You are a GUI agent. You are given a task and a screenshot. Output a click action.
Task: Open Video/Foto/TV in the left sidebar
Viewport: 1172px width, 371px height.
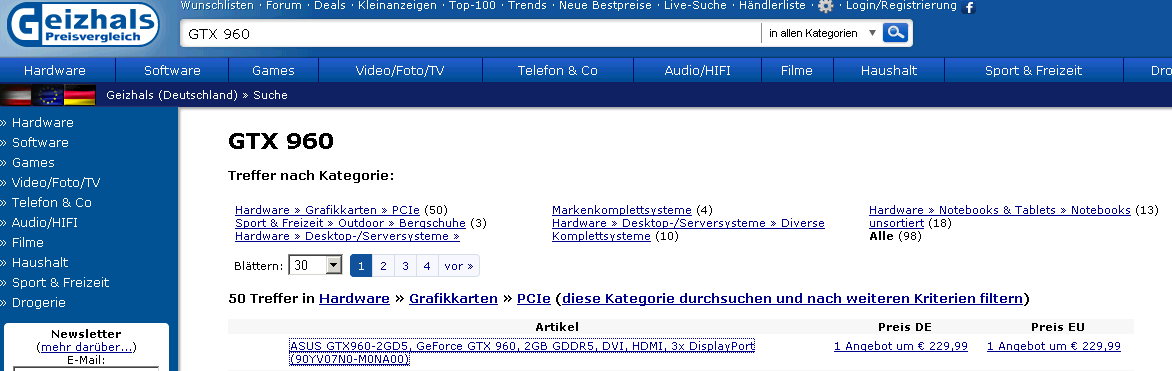click(55, 183)
